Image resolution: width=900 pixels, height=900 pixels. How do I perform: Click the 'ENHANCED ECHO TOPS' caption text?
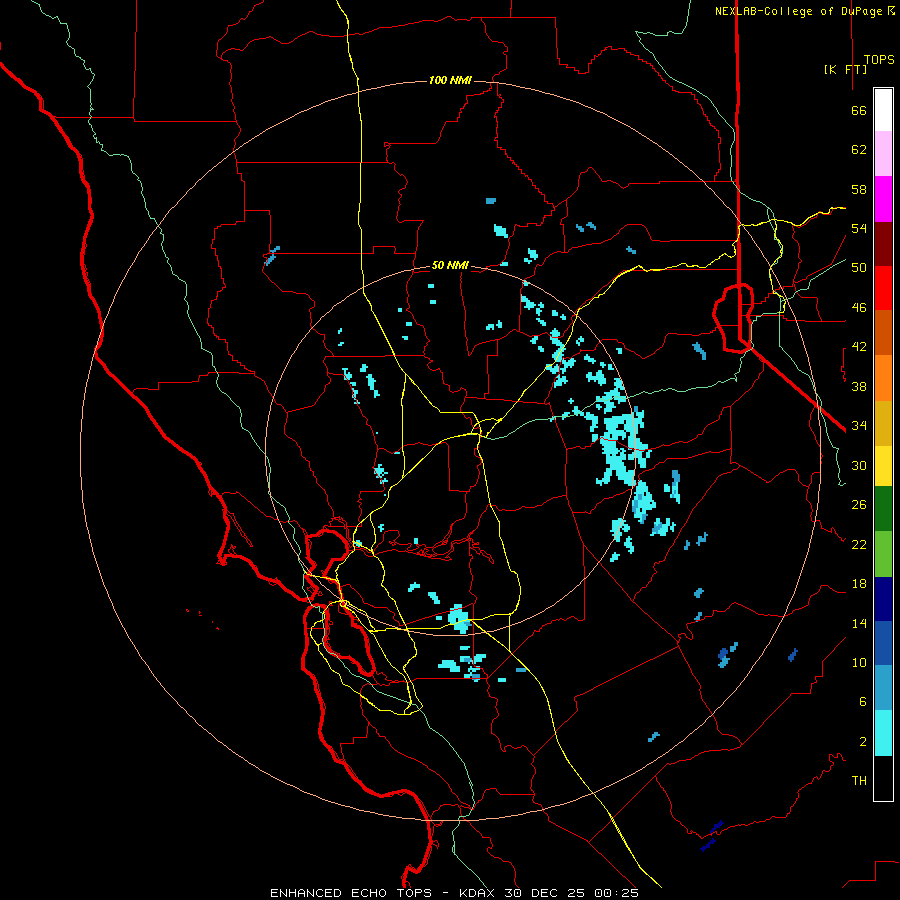coord(351,893)
